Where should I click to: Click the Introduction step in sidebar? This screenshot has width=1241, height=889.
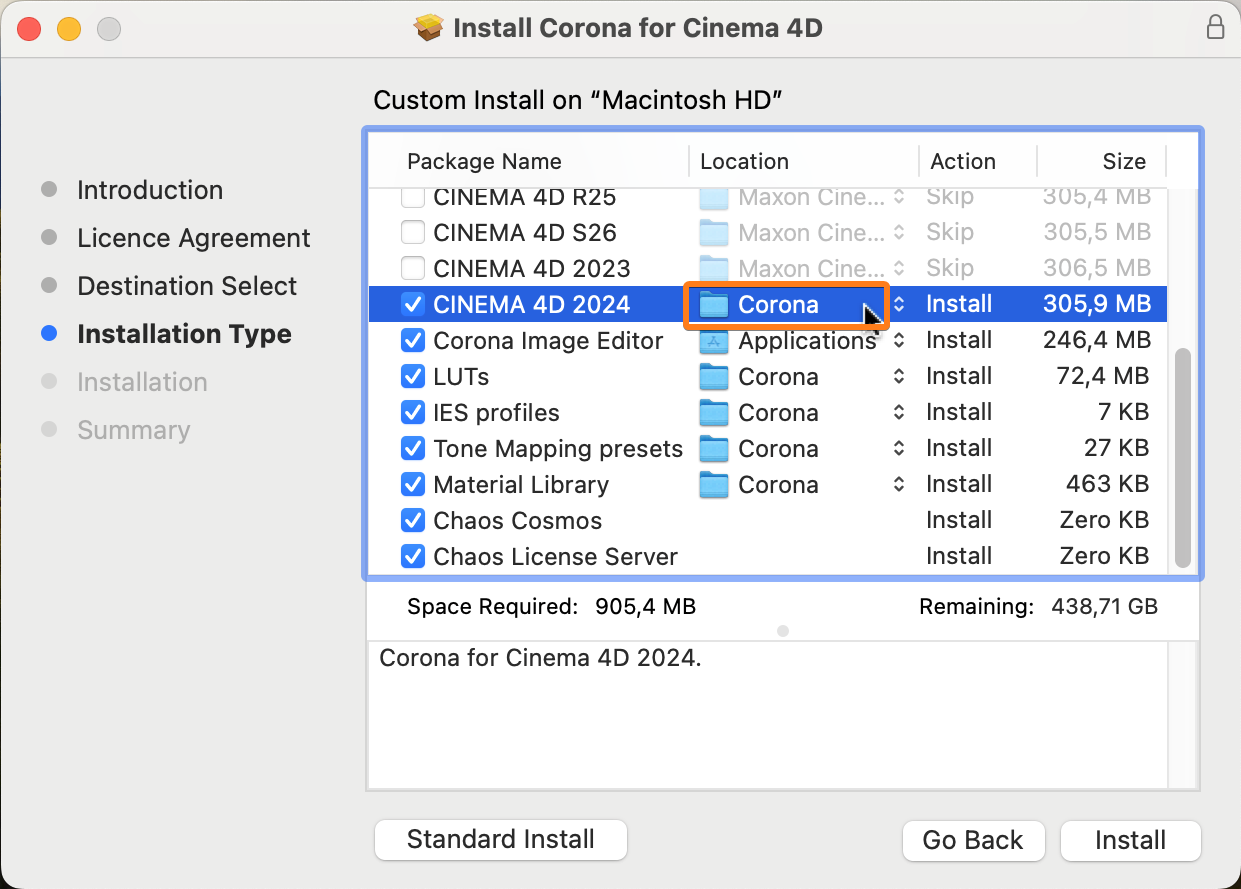point(150,190)
